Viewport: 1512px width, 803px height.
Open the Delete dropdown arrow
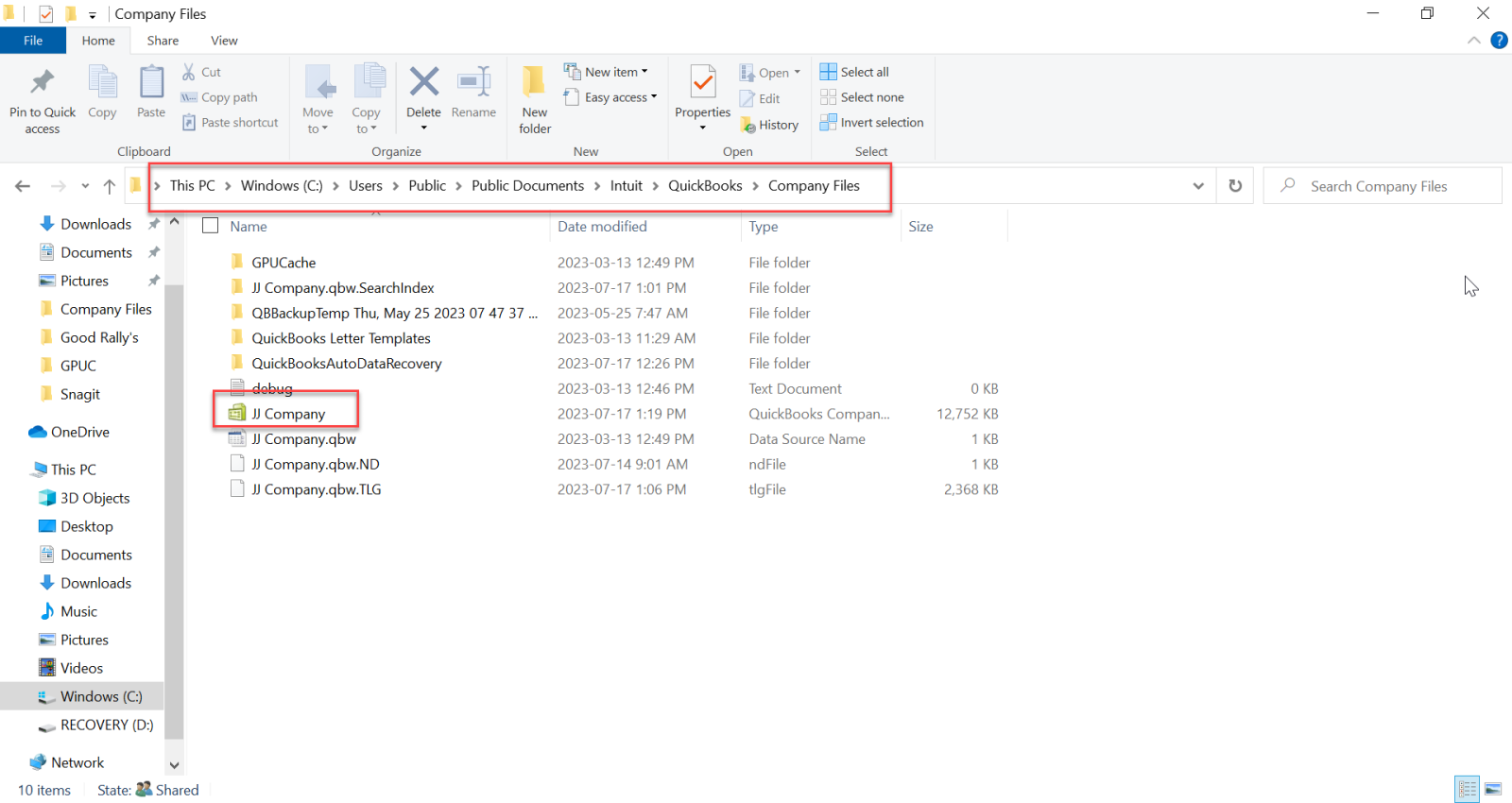pos(424,128)
